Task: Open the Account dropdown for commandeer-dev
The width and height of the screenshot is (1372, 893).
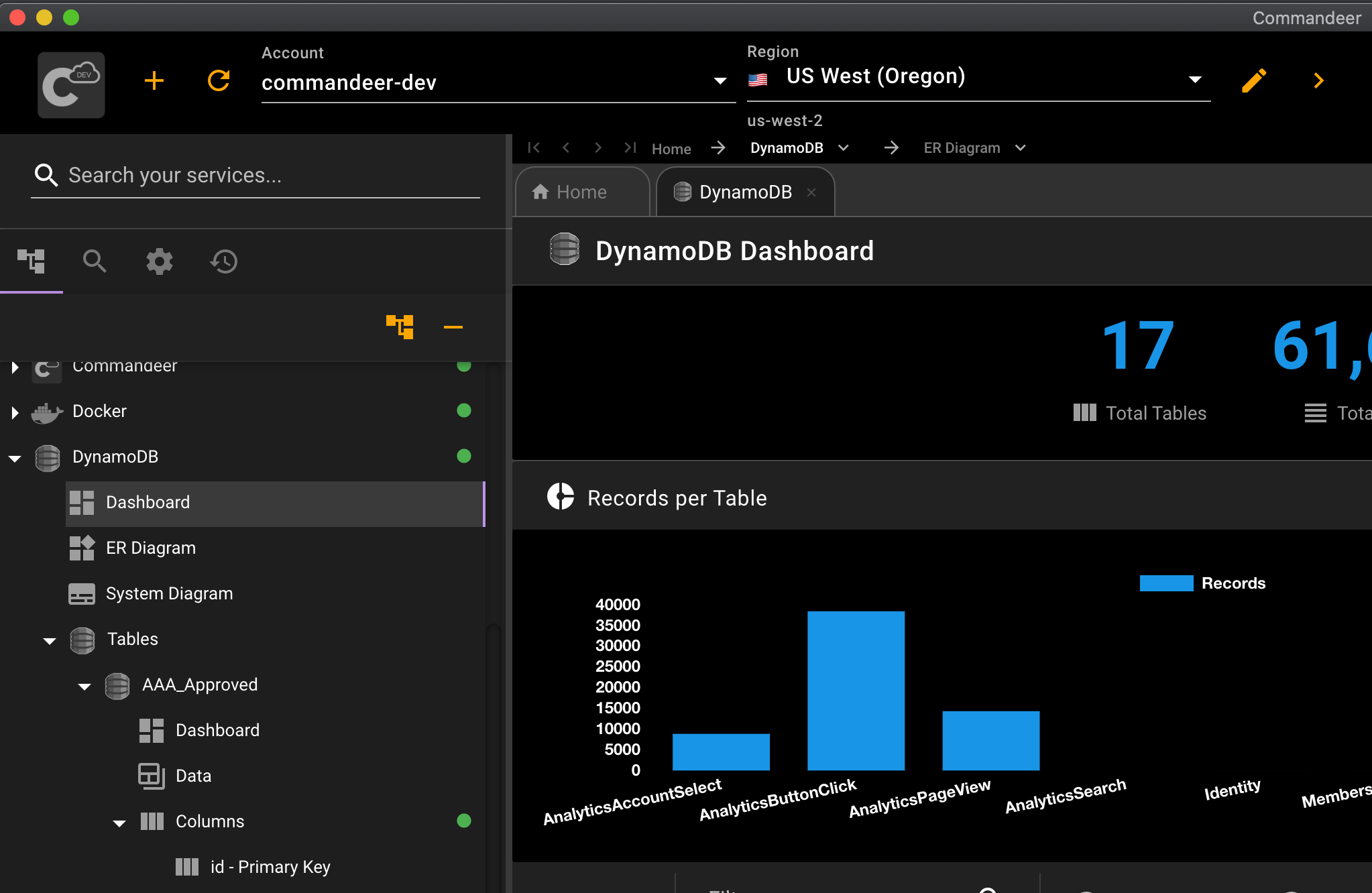Action: 720,80
